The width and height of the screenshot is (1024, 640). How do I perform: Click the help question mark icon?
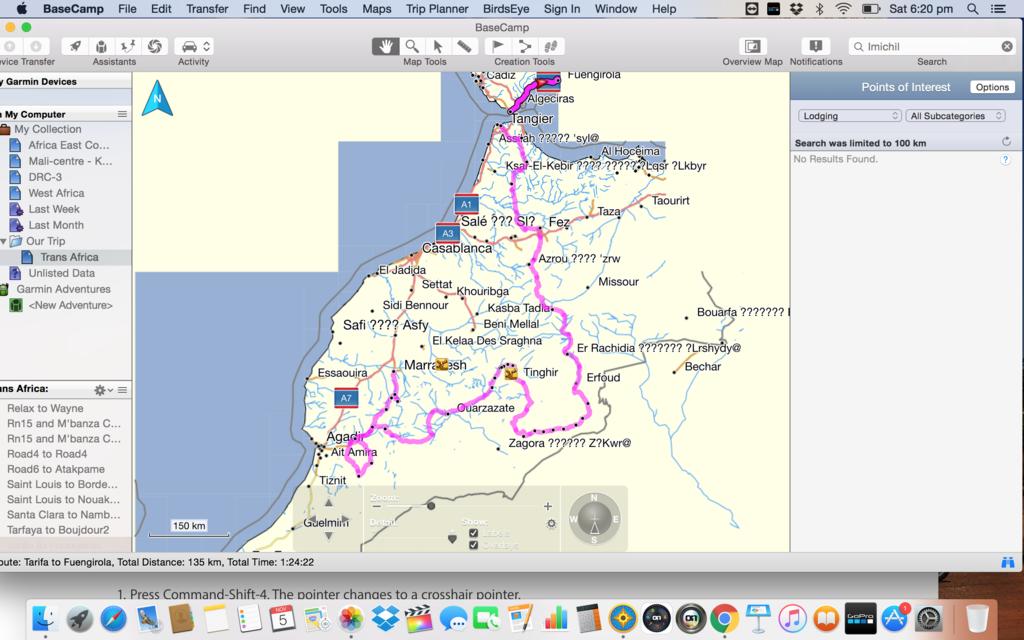click(x=1006, y=159)
